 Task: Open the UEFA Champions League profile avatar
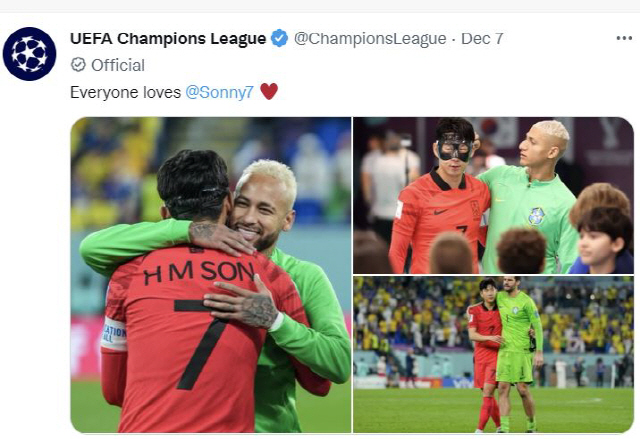coord(29,54)
